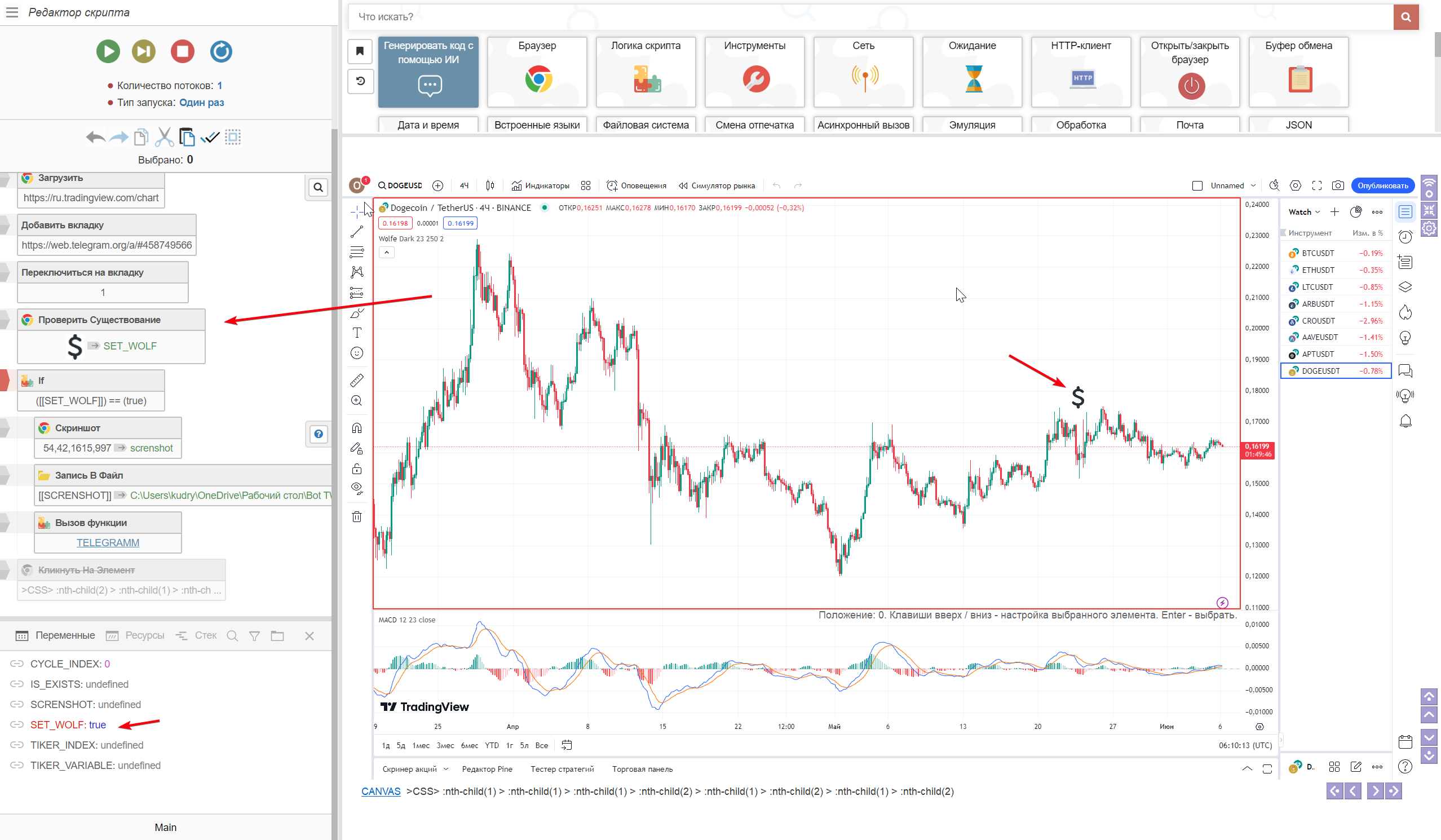Toggle the checkbox next to Unnamed layout
The height and width of the screenshot is (840, 1441).
[x=1197, y=185]
